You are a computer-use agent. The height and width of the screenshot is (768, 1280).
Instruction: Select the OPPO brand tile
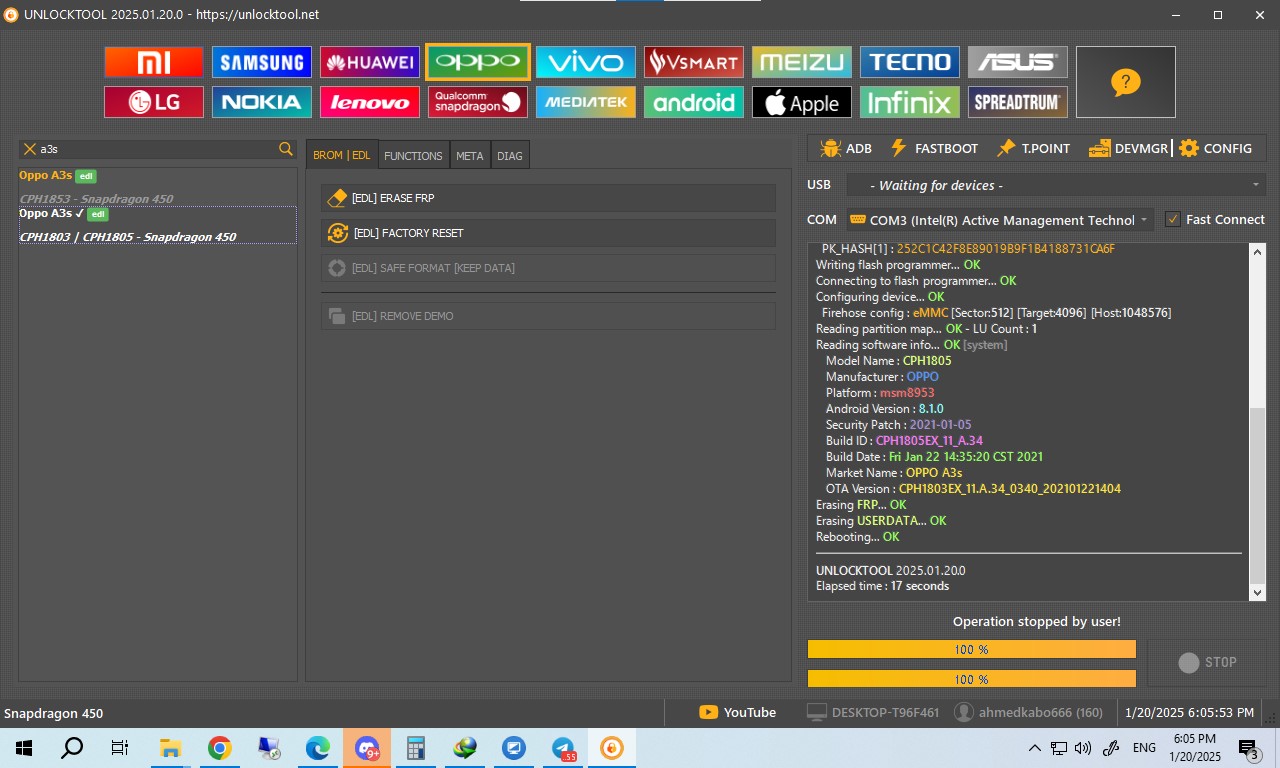(478, 62)
